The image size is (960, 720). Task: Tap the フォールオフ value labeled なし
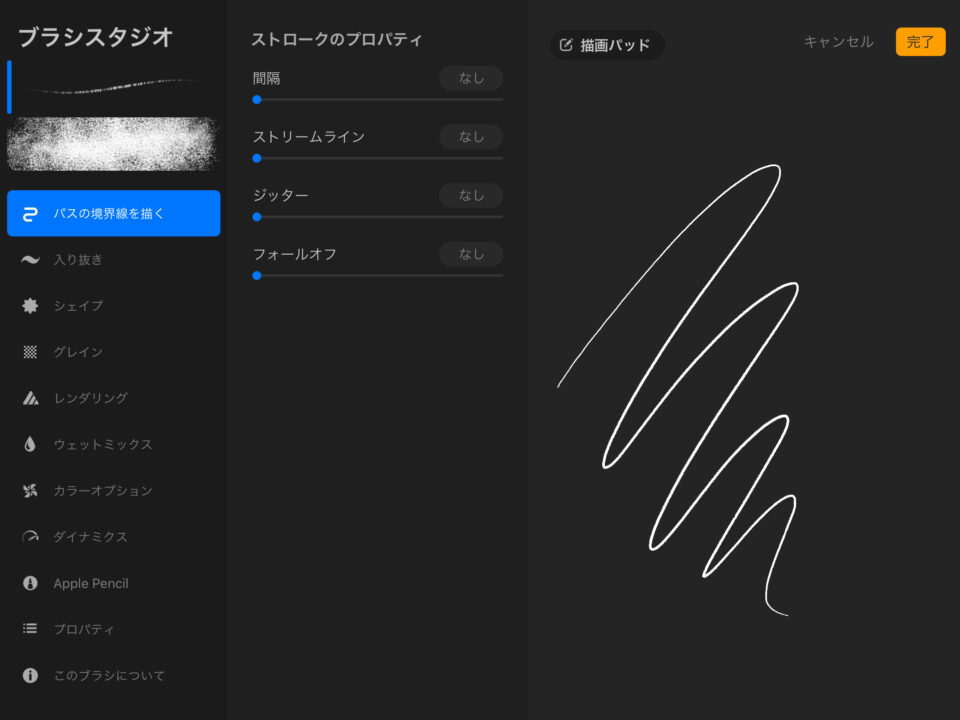[x=470, y=254]
